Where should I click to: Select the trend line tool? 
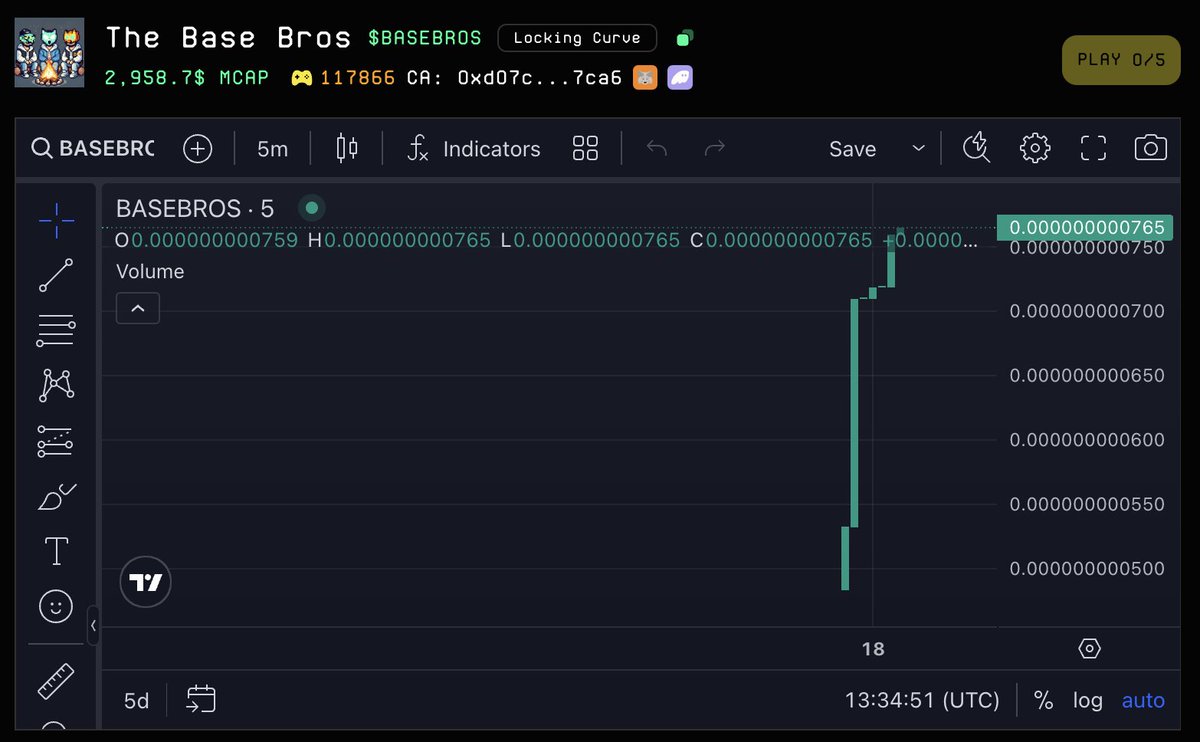56,275
